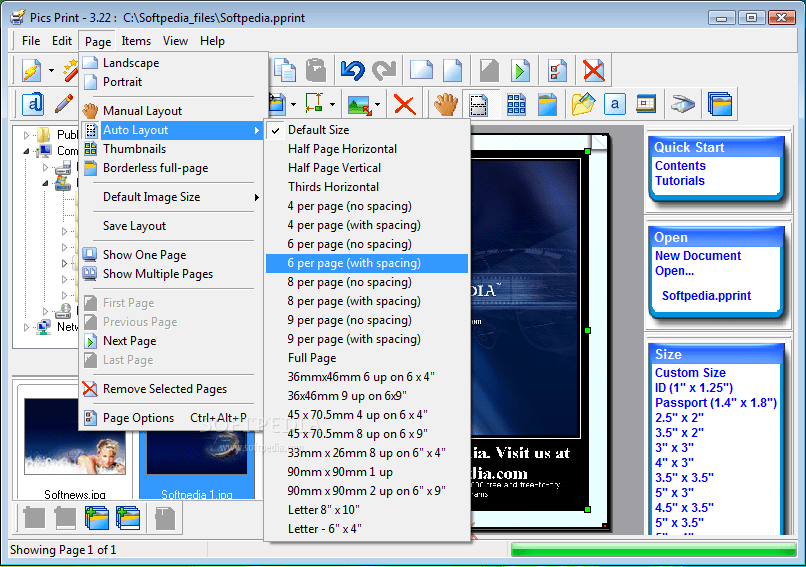Click the Redo arrow toolbar icon
Viewport: 806px width, 567px height.
coord(384,70)
